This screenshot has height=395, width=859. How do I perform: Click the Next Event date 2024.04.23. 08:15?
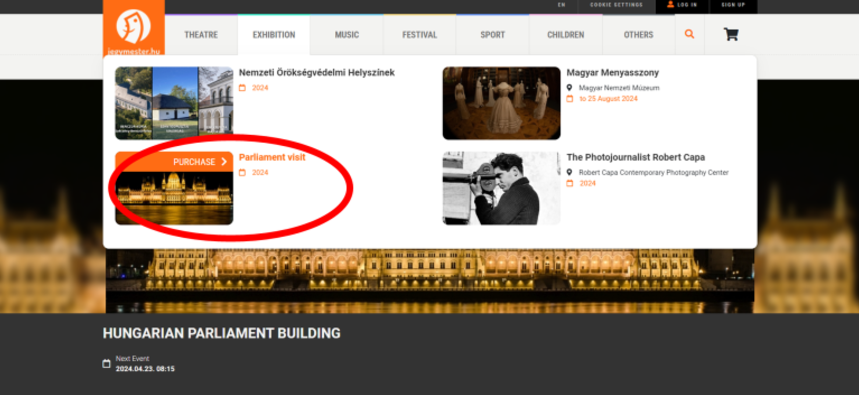[x=145, y=369]
